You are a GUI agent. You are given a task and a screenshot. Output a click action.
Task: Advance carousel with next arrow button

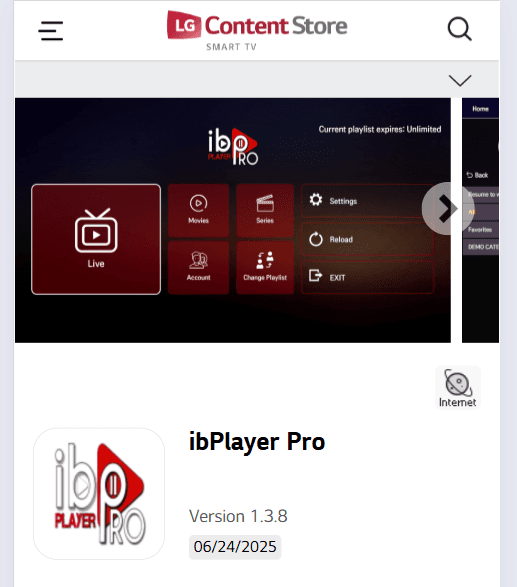(448, 209)
